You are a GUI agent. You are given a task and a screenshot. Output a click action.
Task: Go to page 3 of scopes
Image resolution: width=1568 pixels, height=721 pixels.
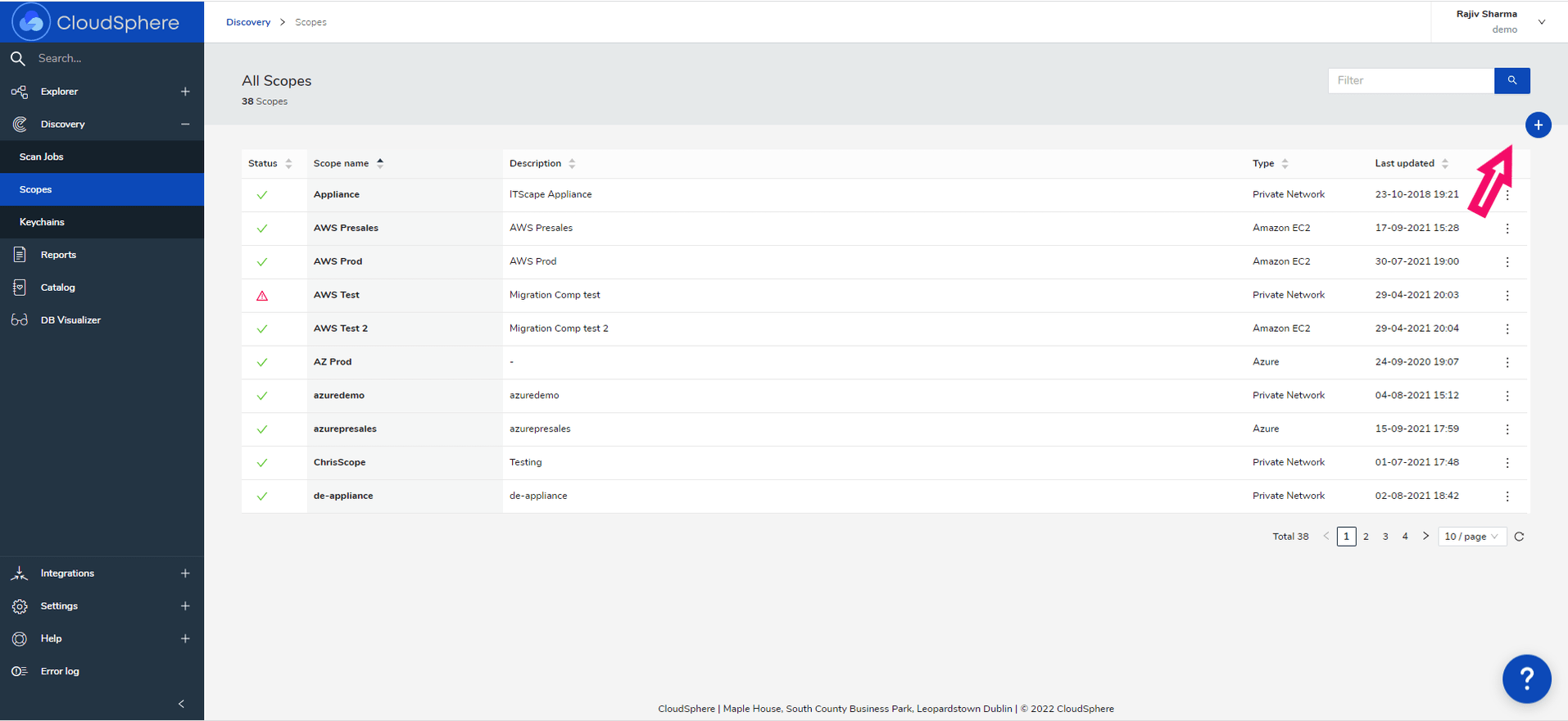[1385, 537]
